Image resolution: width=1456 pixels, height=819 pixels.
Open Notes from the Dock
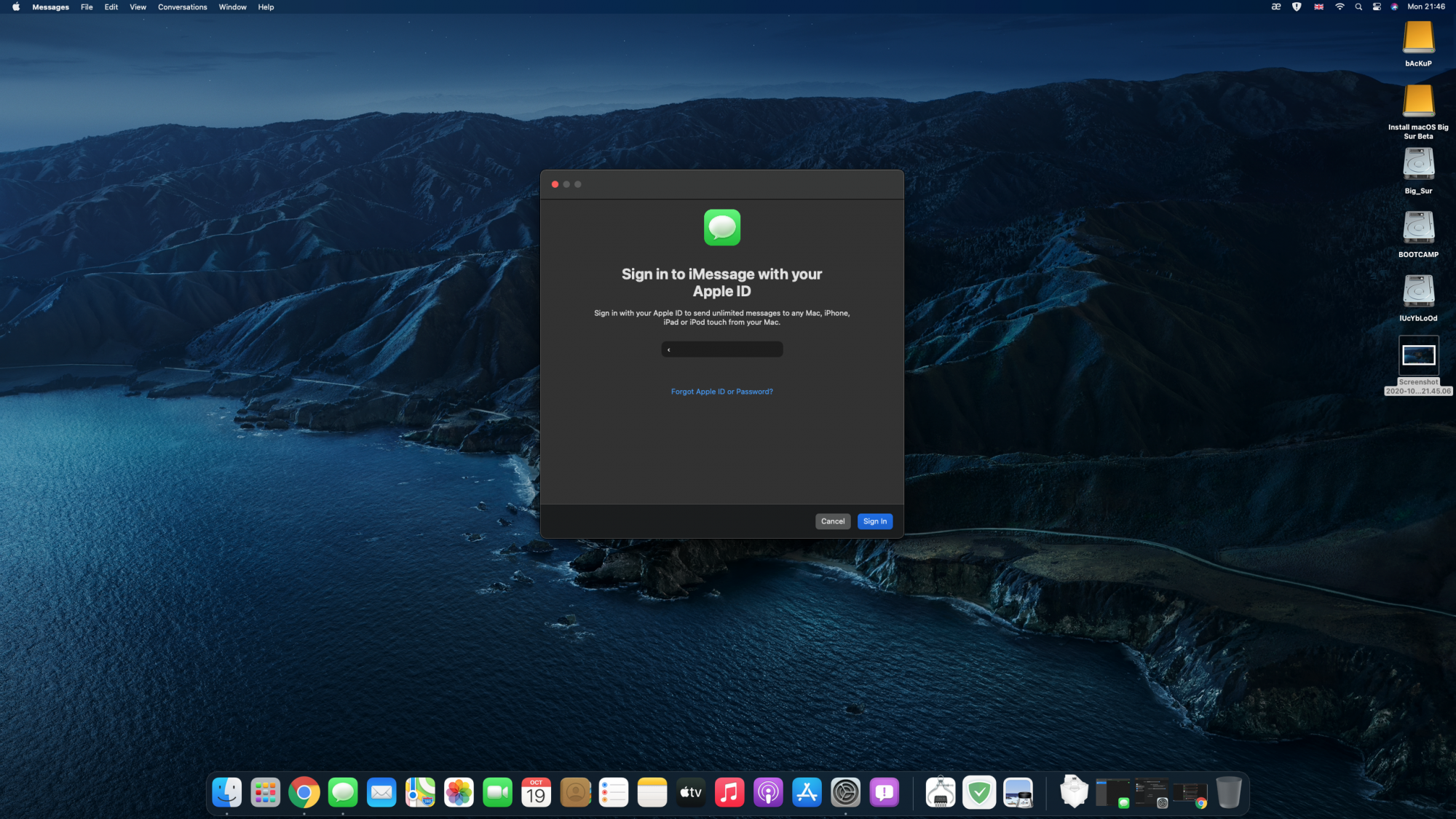(x=652, y=792)
